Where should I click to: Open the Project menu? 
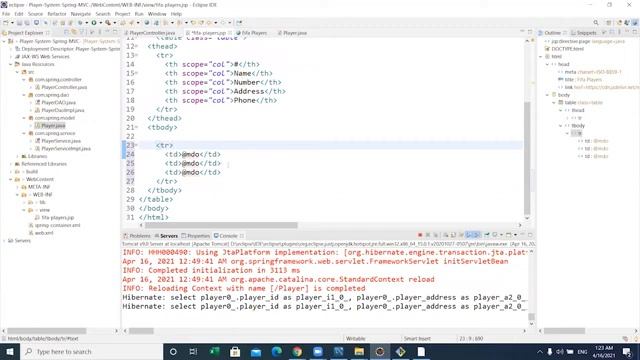coord(122,14)
